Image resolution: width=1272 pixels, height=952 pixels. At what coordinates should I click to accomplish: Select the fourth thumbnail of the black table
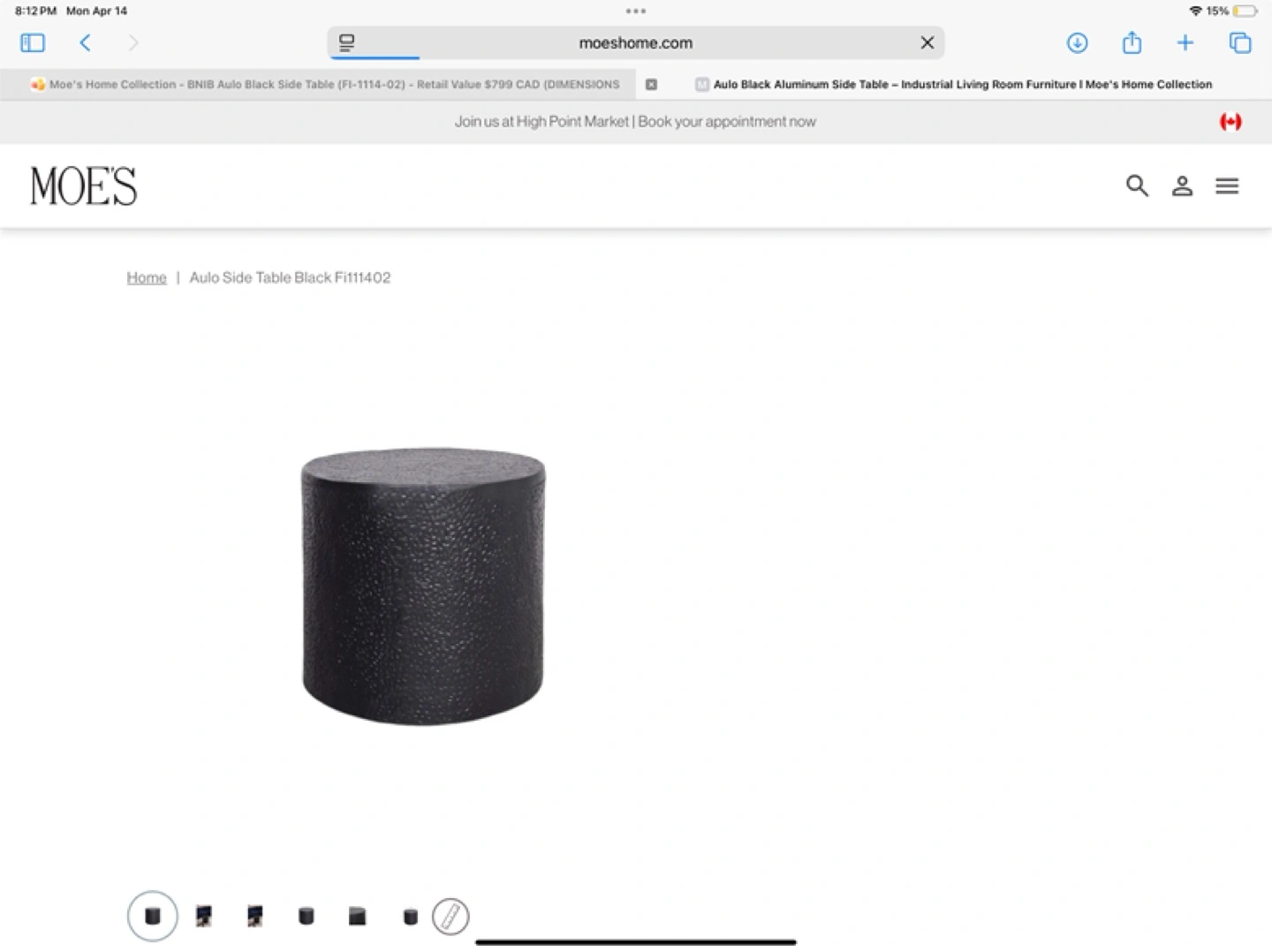[307, 916]
